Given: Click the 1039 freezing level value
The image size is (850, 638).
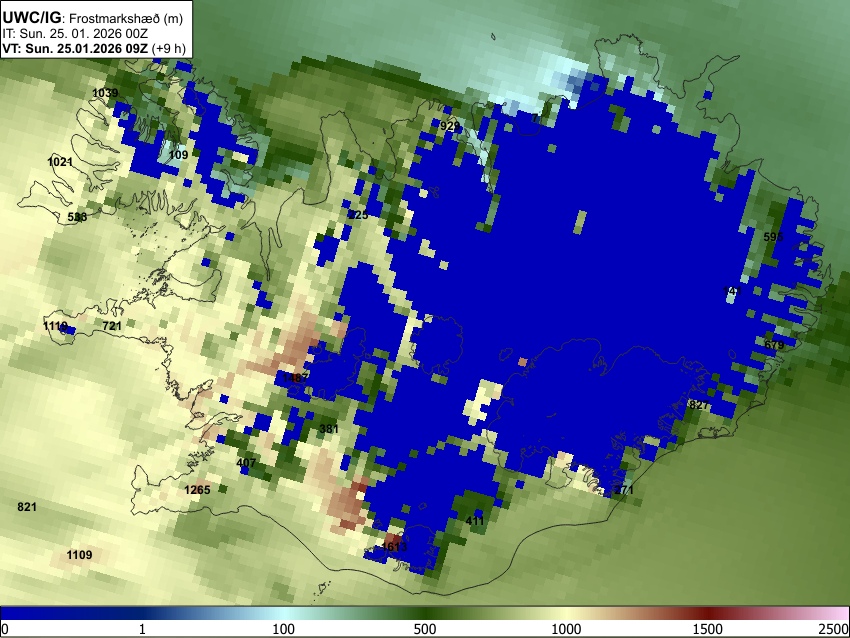Looking at the screenshot, I should point(105,93).
